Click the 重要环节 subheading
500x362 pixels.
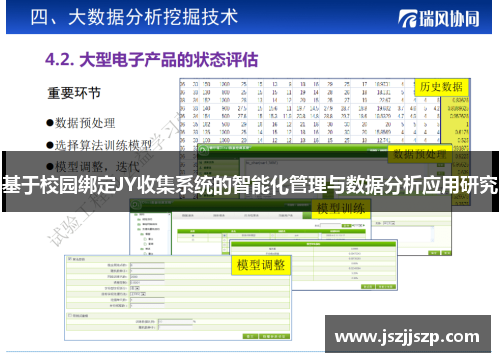74,93
